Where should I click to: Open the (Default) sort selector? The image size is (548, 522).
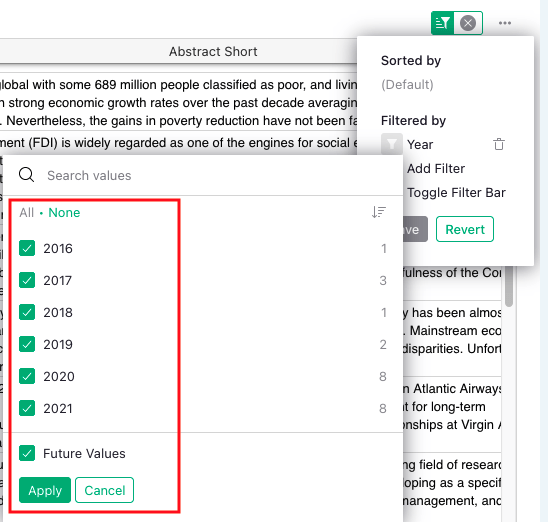click(x=407, y=85)
